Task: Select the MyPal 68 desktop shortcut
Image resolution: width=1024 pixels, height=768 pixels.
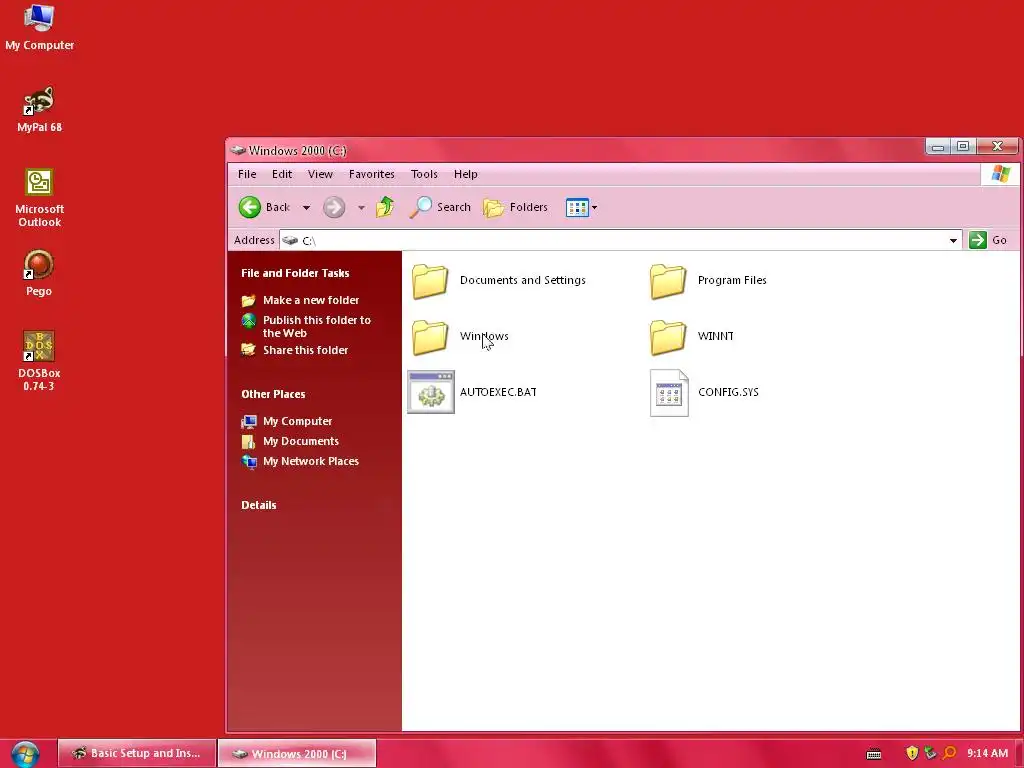Action: pyautogui.click(x=39, y=109)
